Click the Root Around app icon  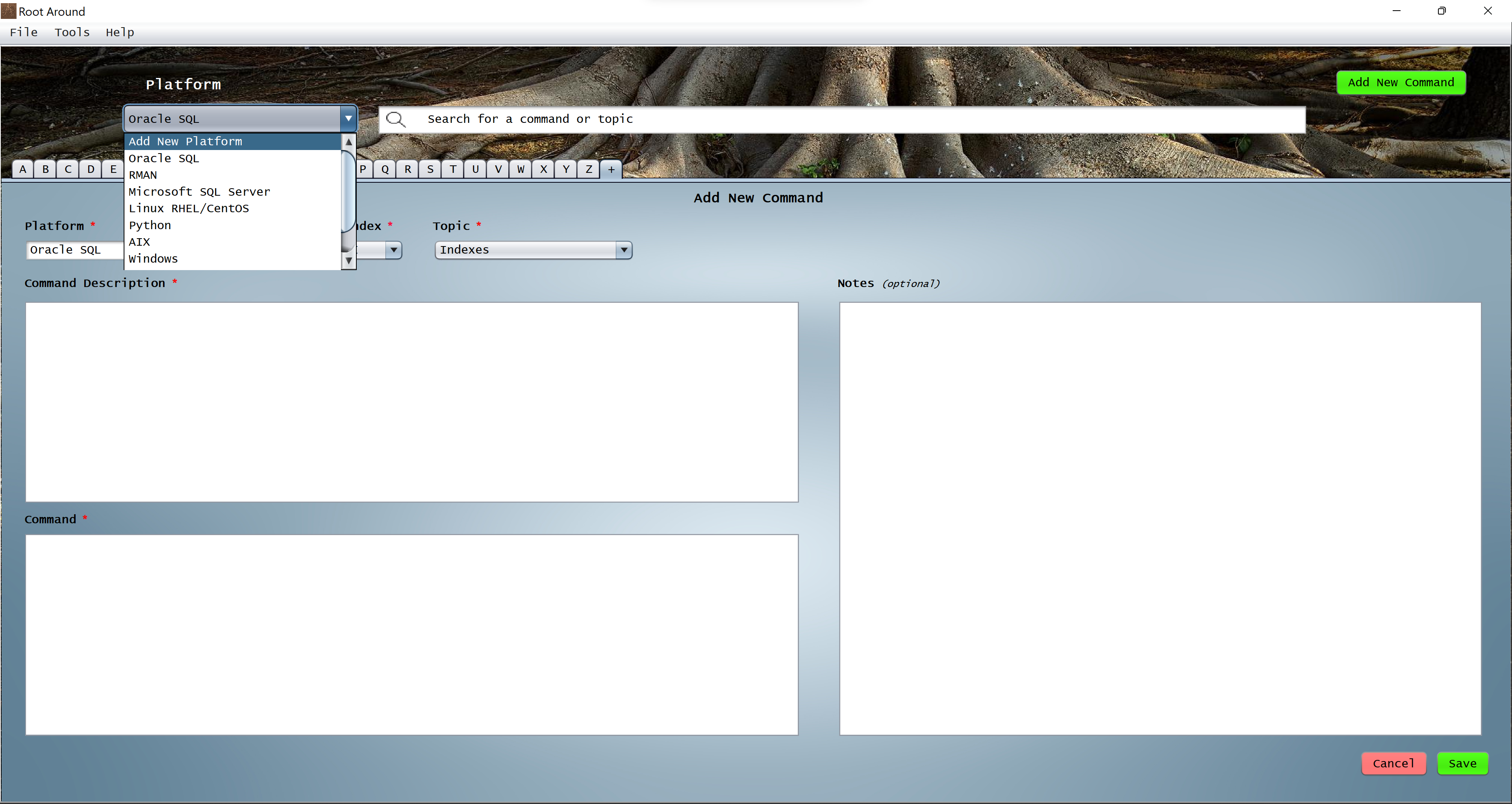[8, 11]
